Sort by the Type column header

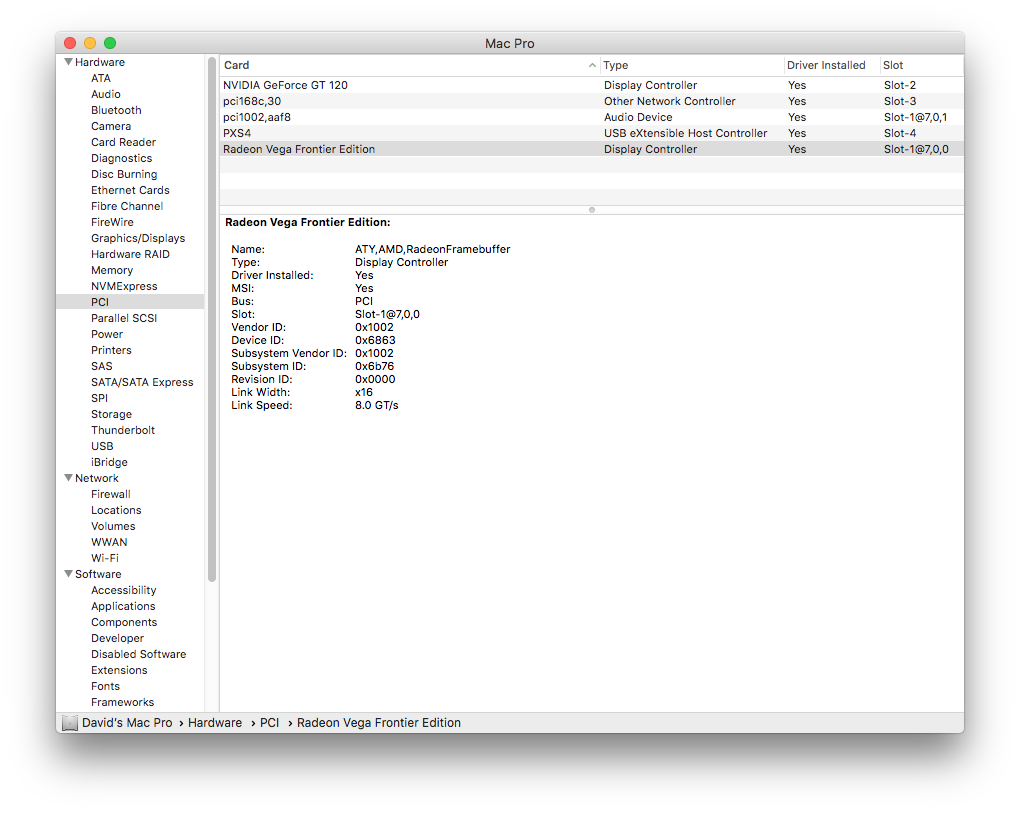[691, 65]
